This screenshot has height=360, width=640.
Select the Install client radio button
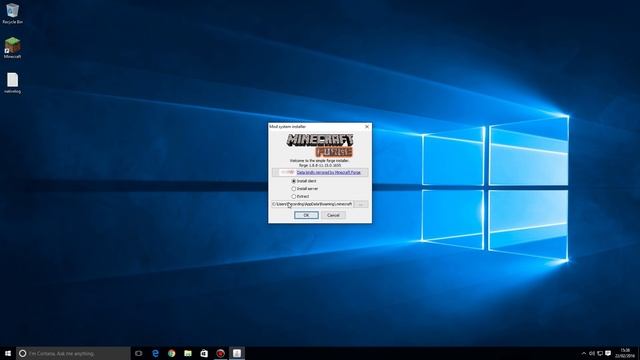pos(293,181)
